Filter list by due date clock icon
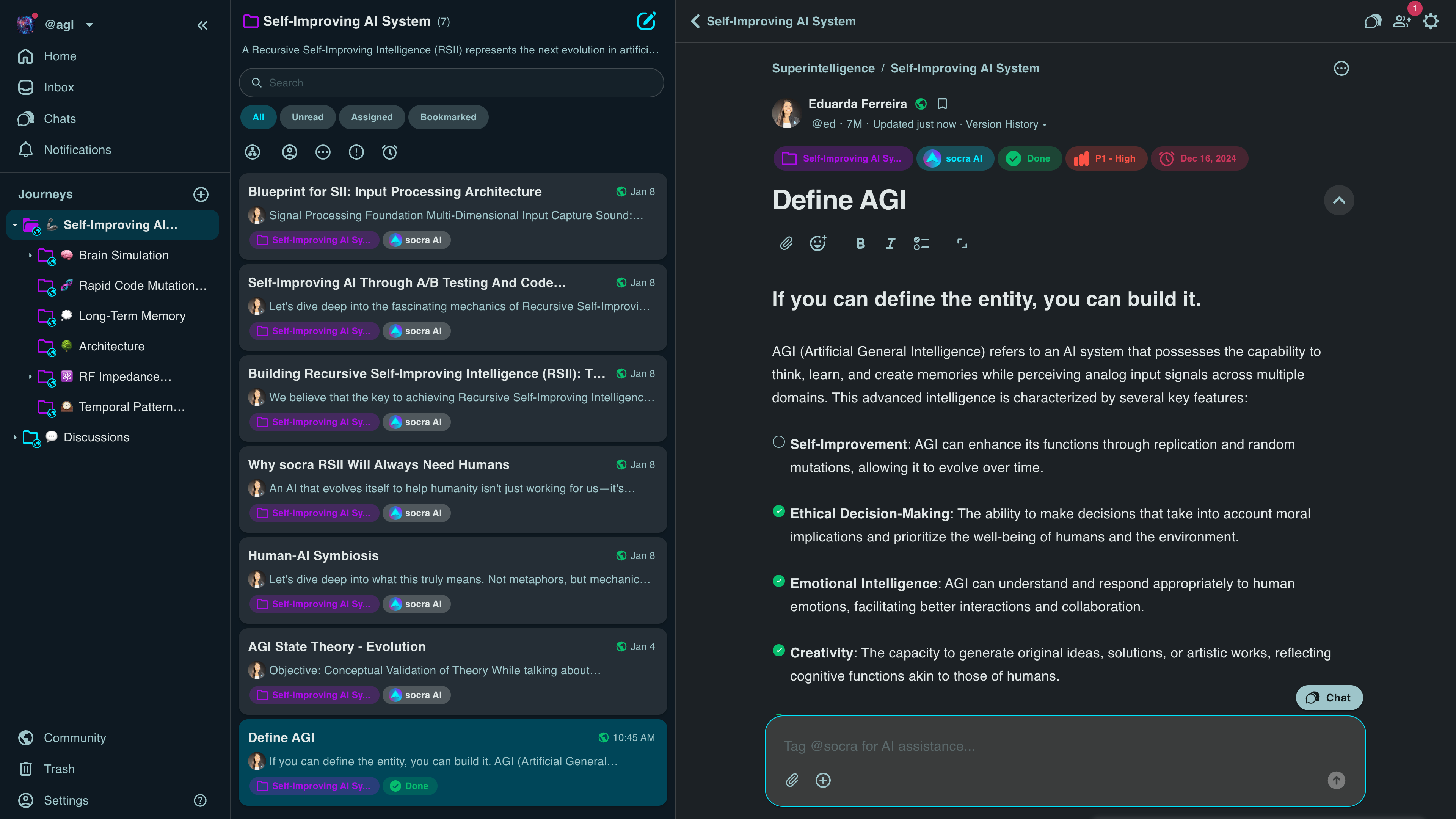 [x=390, y=152]
